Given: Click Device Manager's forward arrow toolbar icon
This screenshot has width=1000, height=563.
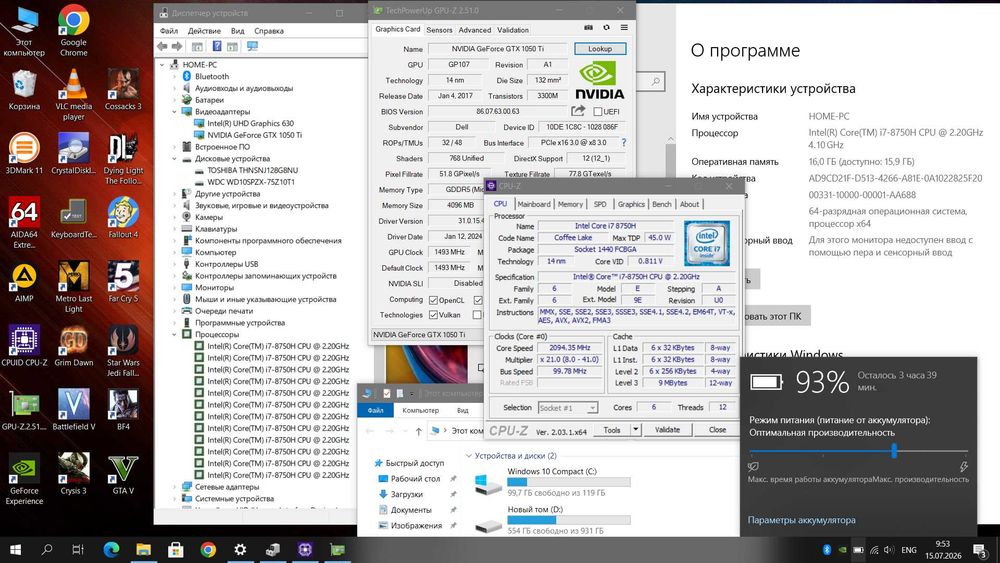Looking at the screenshot, I should click(x=177, y=46).
